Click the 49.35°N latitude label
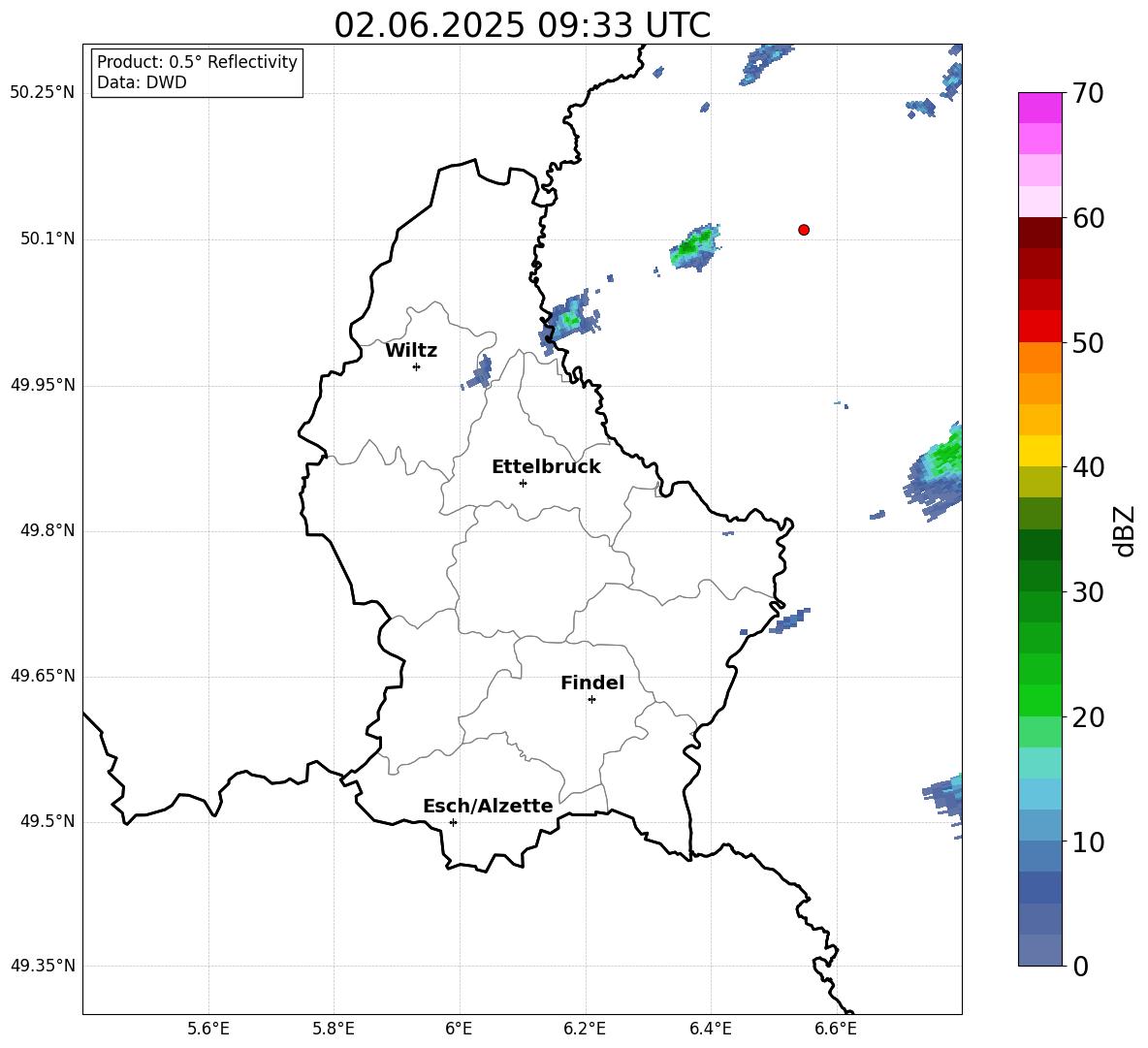Image resolution: width=1148 pixels, height=1048 pixels. click(x=43, y=966)
